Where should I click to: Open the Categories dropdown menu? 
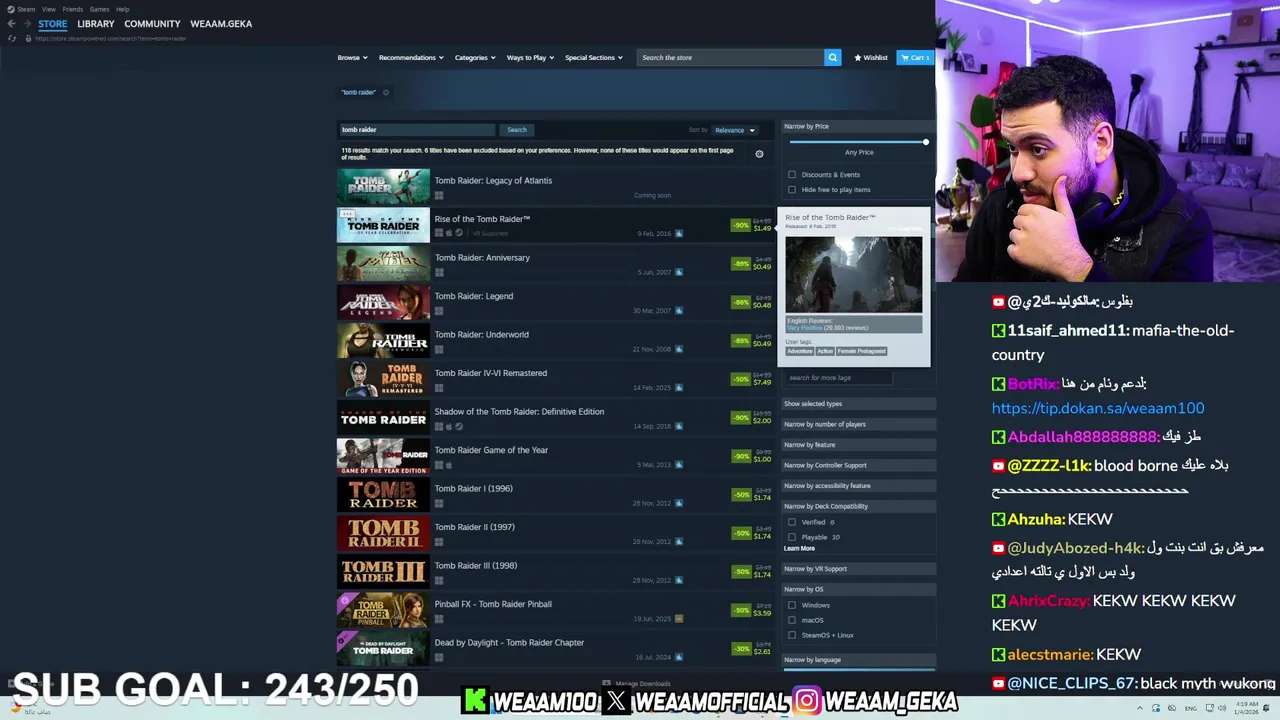[475, 57]
